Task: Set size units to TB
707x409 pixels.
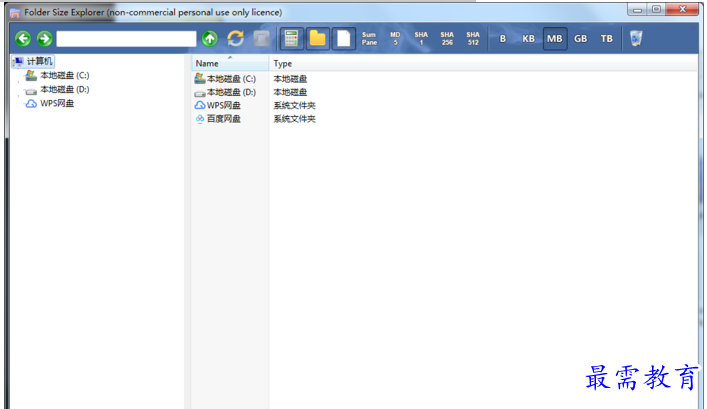Action: click(606, 39)
